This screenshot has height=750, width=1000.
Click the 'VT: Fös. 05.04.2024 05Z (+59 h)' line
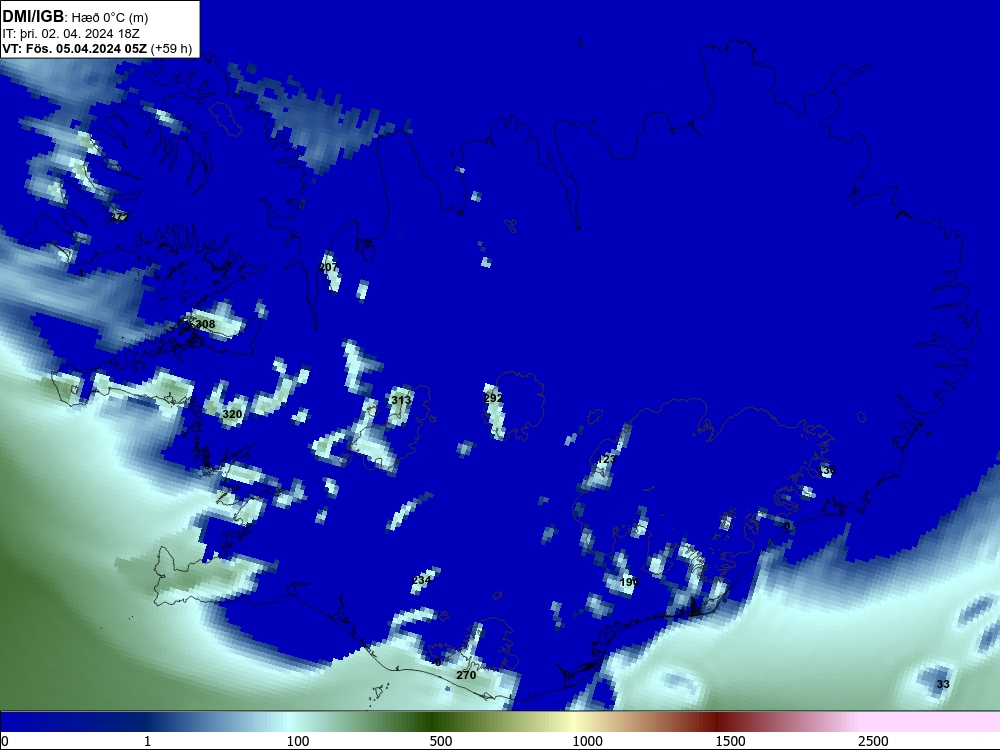coord(97,48)
